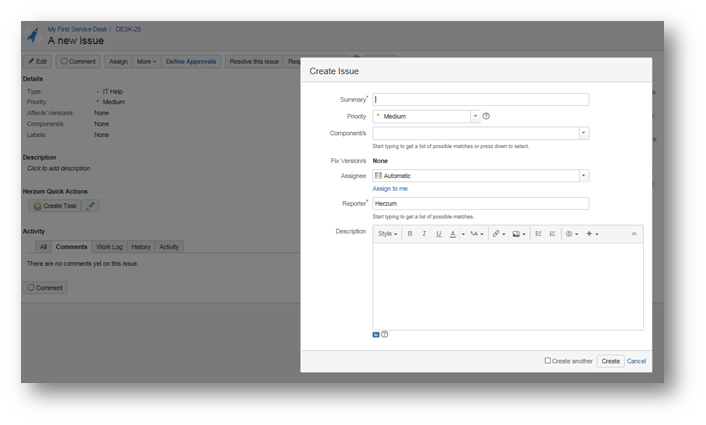This screenshot has height=425, width=706.
Task: Toggle Underline formatting in editor toolbar
Action: [x=438, y=234]
